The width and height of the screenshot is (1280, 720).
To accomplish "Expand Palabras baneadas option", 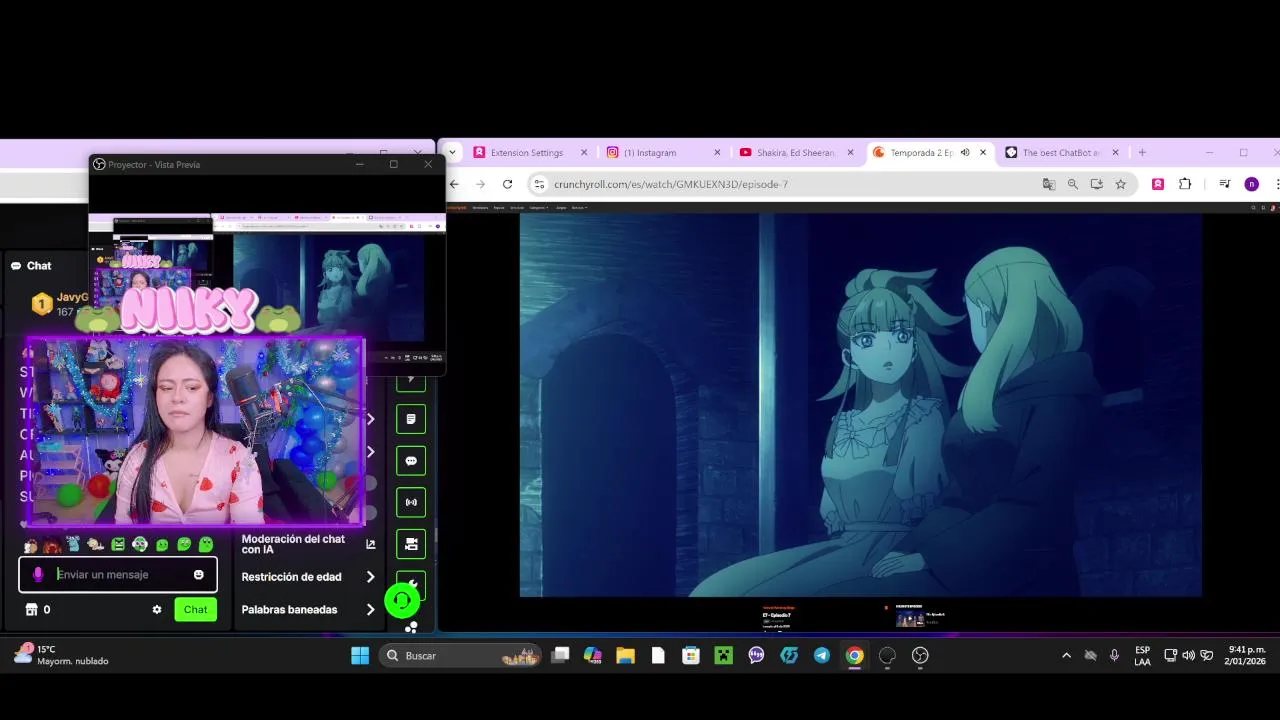I will [370, 610].
